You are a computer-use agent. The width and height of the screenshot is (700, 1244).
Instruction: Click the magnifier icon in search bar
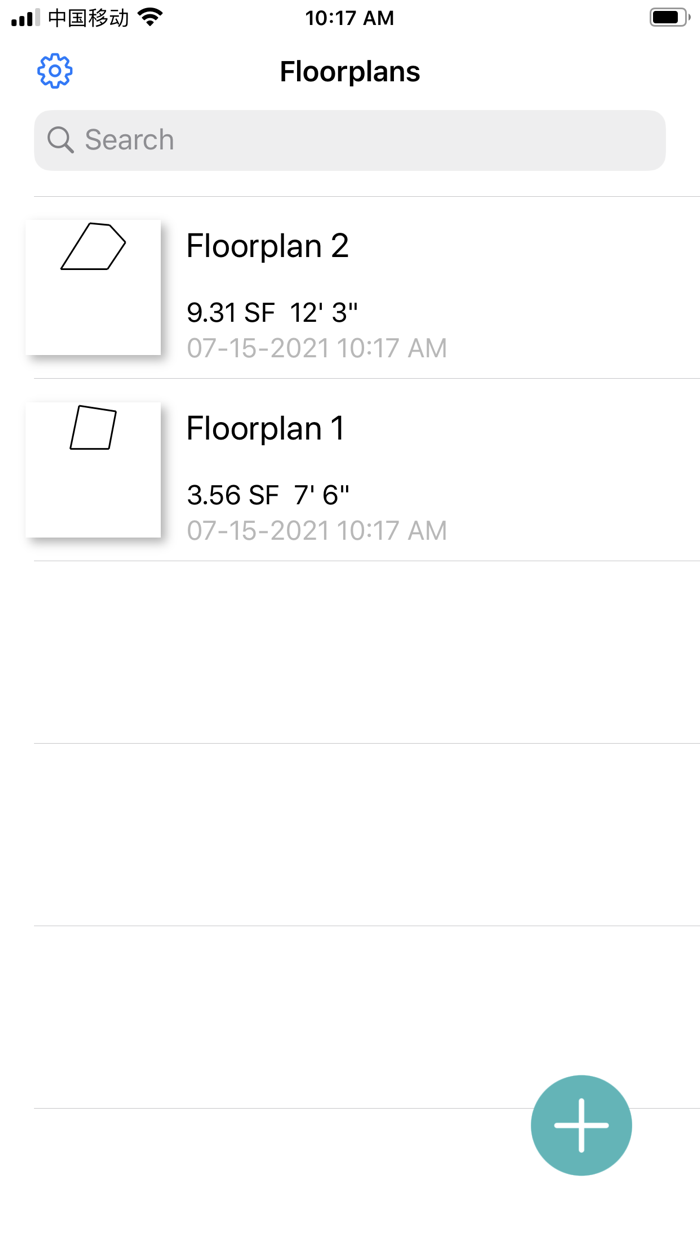[x=60, y=140]
